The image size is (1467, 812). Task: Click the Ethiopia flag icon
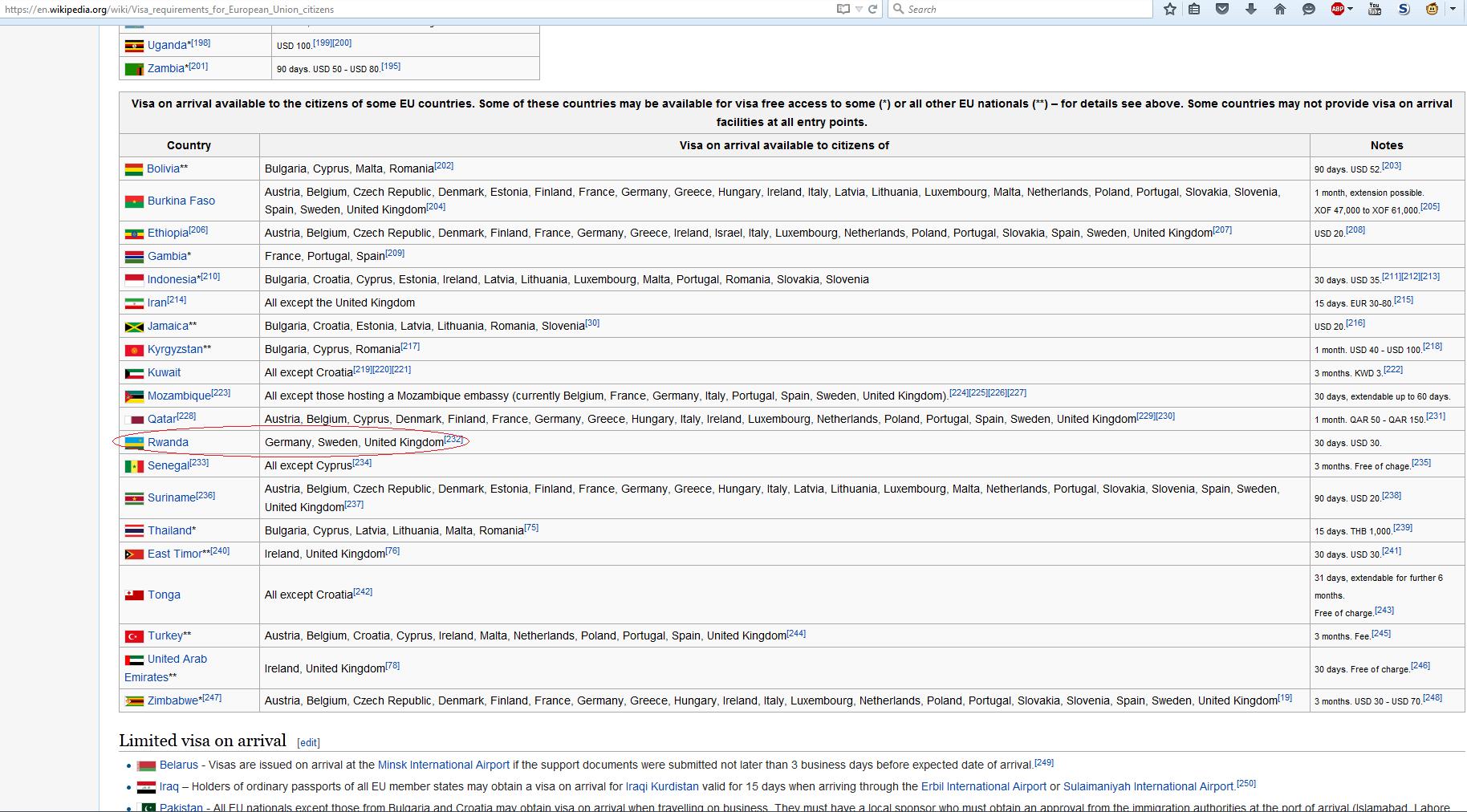click(x=134, y=233)
